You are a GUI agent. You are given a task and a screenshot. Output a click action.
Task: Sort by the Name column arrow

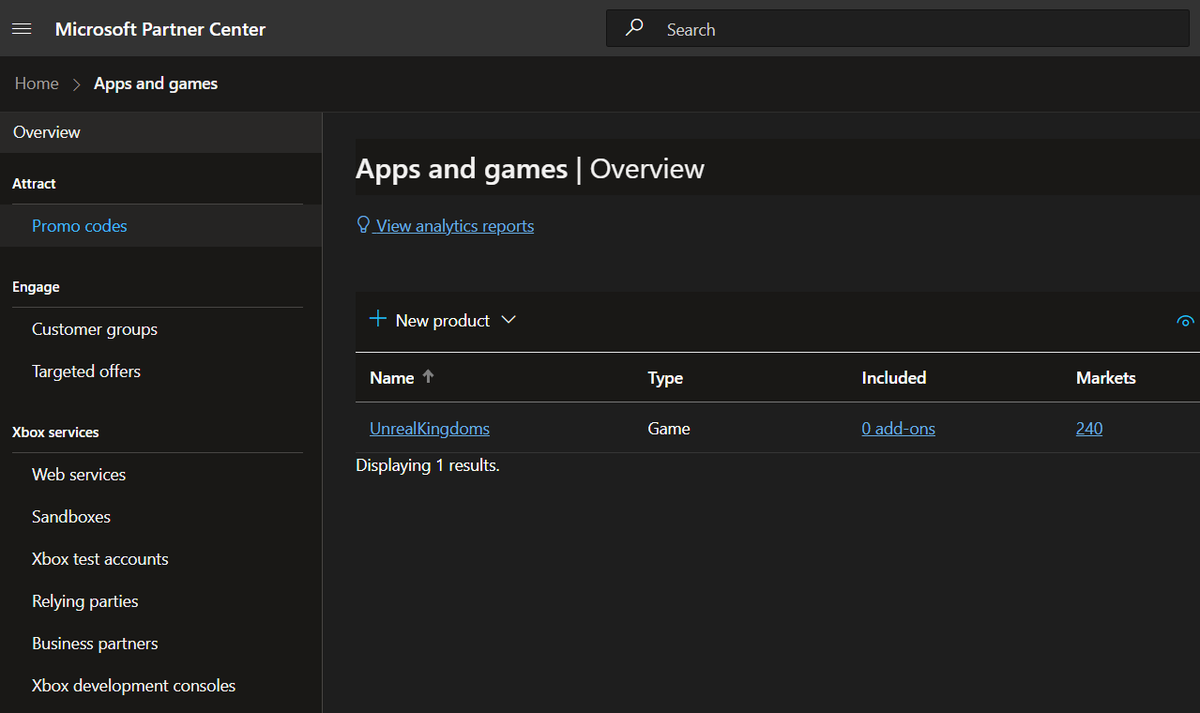point(428,377)
